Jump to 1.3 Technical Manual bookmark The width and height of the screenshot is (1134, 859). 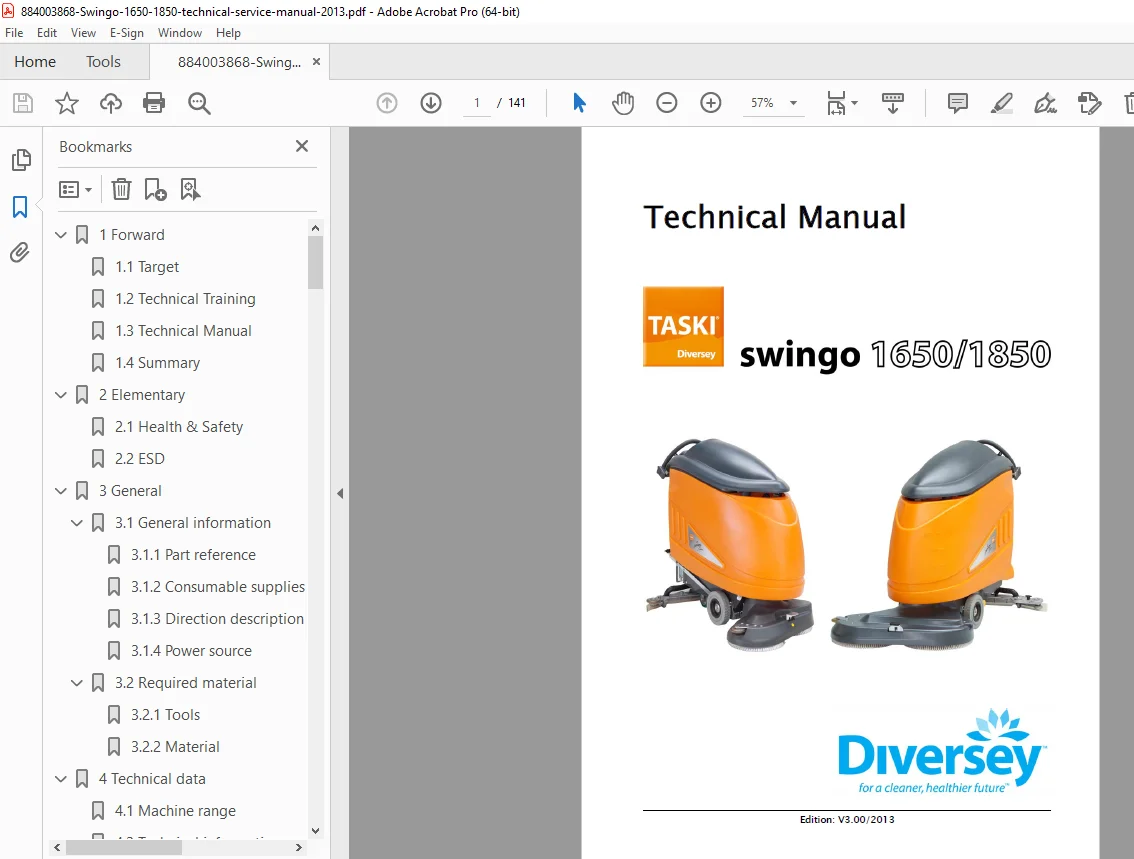click(x=183, y=330)
